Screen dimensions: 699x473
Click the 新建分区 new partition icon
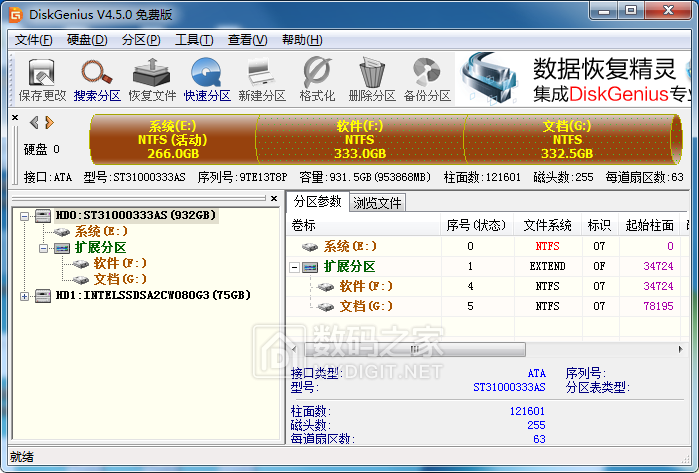coord(262,80)
